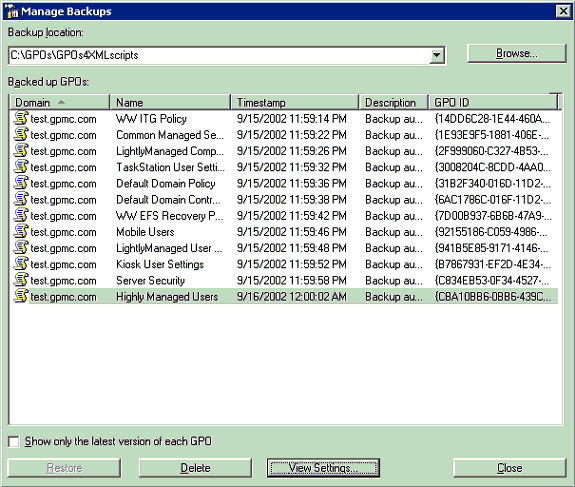Click GPO icon of LightlyManaged User row

point(21,247)
